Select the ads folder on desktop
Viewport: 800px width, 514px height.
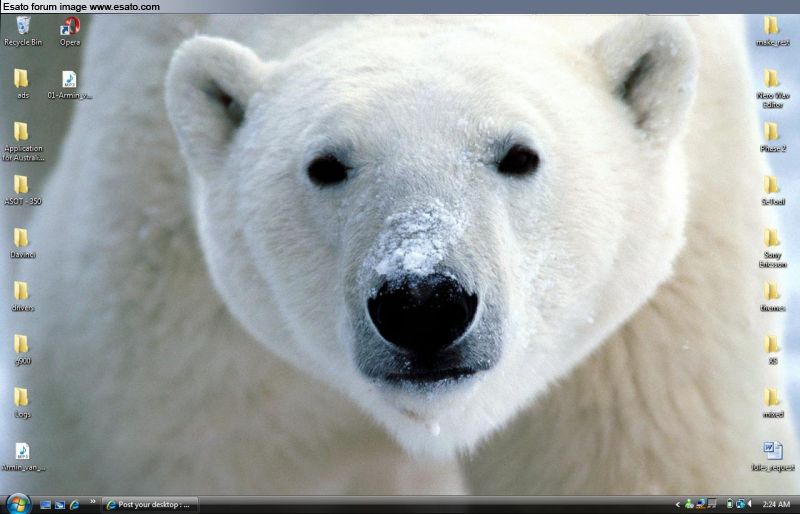(21, 84)
